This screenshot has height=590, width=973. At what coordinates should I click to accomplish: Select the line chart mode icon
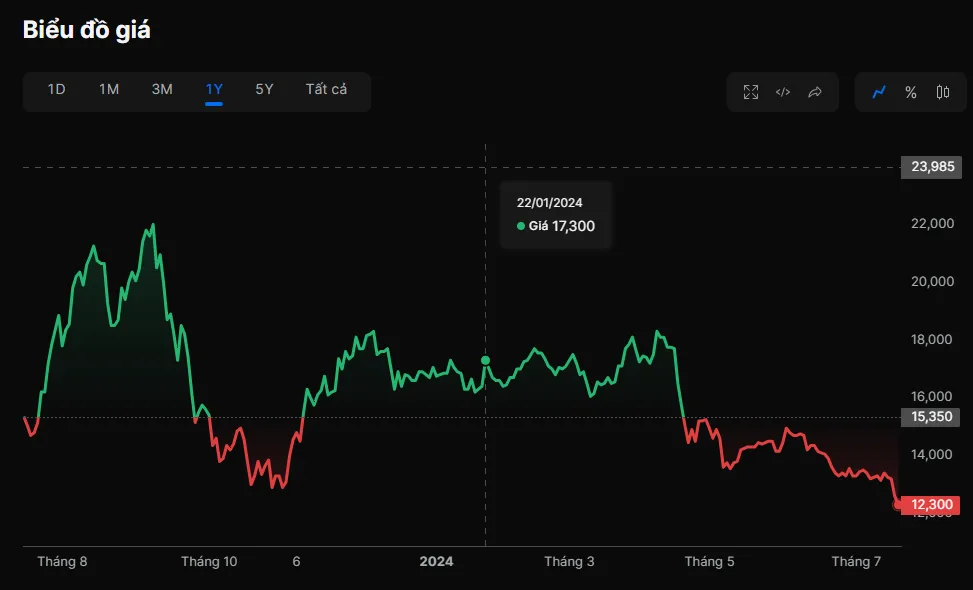click(879, 92)
